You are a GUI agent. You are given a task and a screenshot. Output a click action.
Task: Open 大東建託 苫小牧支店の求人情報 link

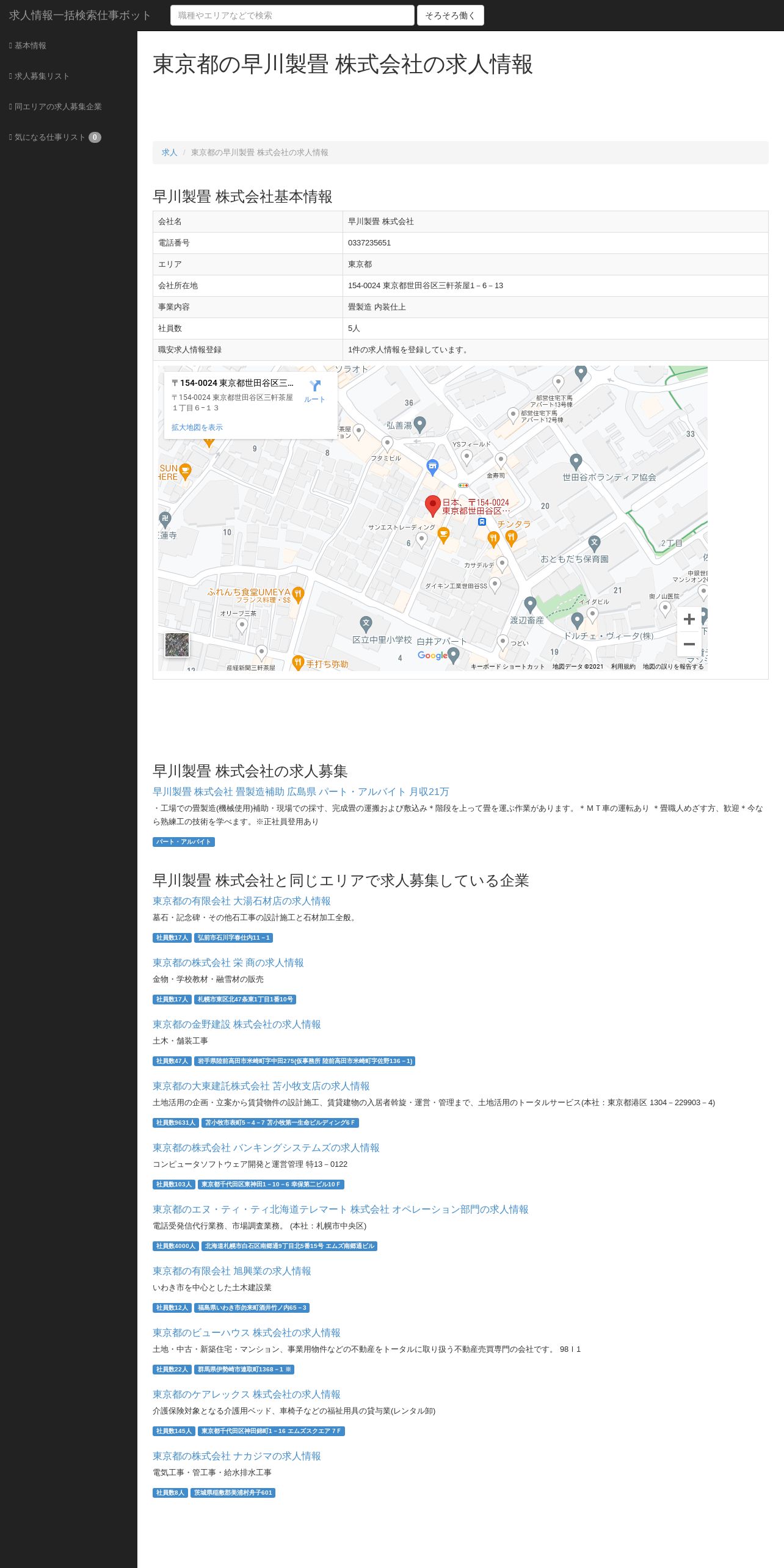point(261,1086)
